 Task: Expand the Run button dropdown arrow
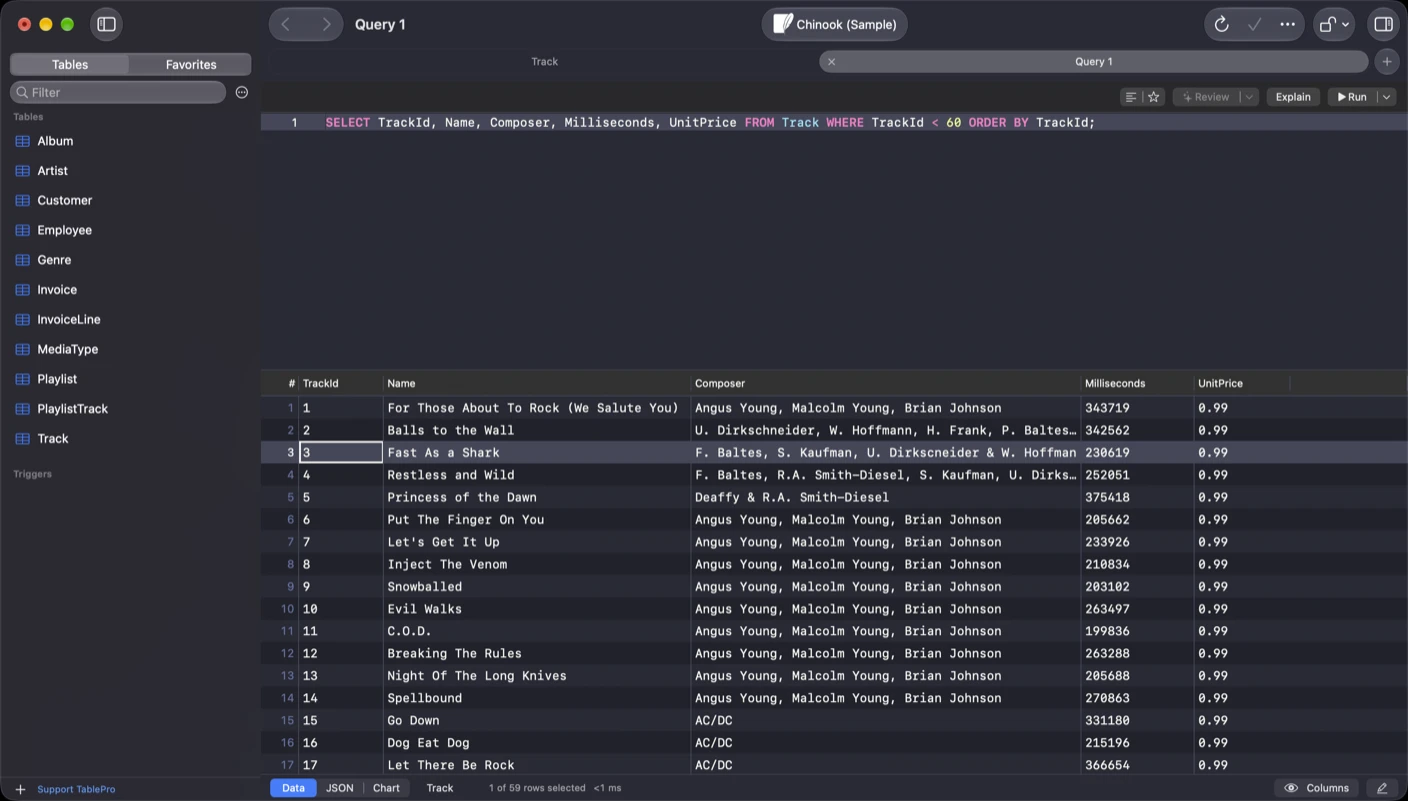point(1386,97)
